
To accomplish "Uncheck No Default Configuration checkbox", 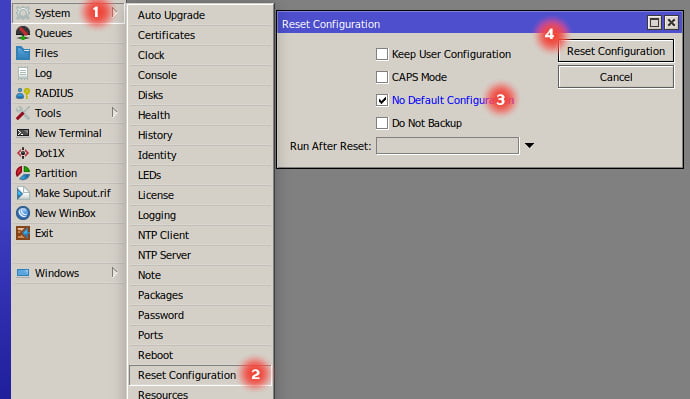I will [382, 100].
